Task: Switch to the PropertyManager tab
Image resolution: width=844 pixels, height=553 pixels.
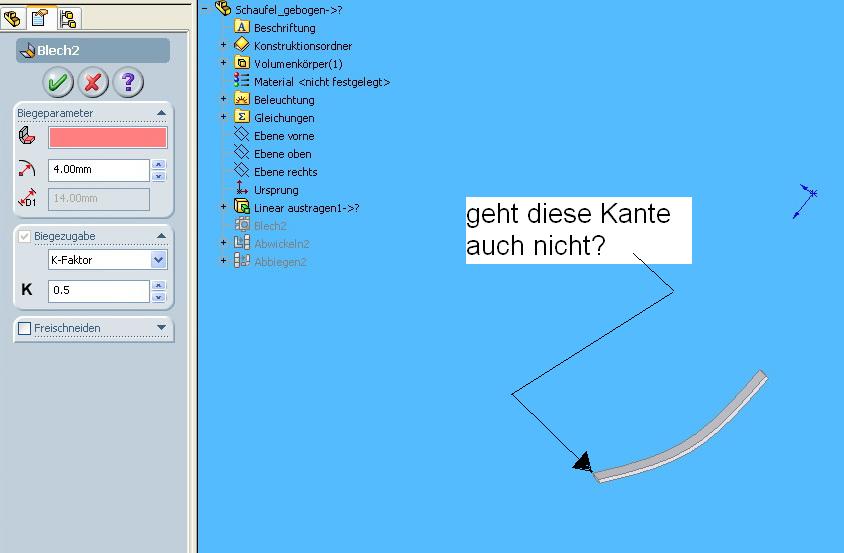Action: (40, 19)
